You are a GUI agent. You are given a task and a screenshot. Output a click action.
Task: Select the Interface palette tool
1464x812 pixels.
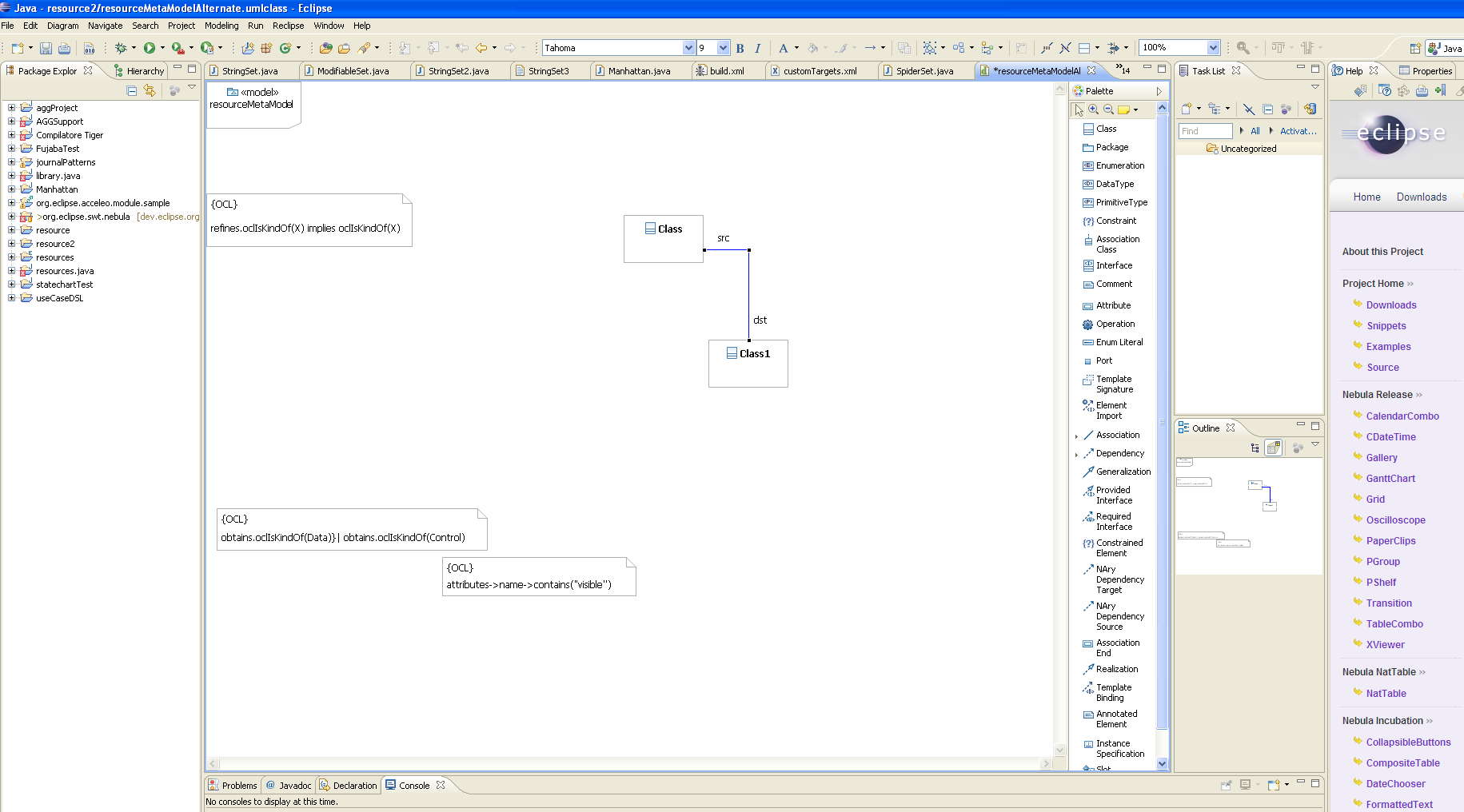[x=1107, y=265]
